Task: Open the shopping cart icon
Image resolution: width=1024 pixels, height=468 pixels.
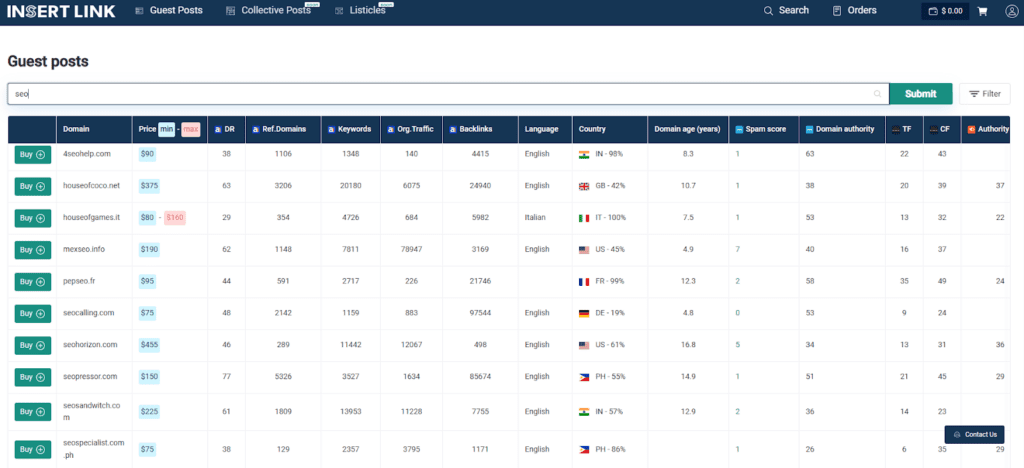Action: tap(982, 11)
